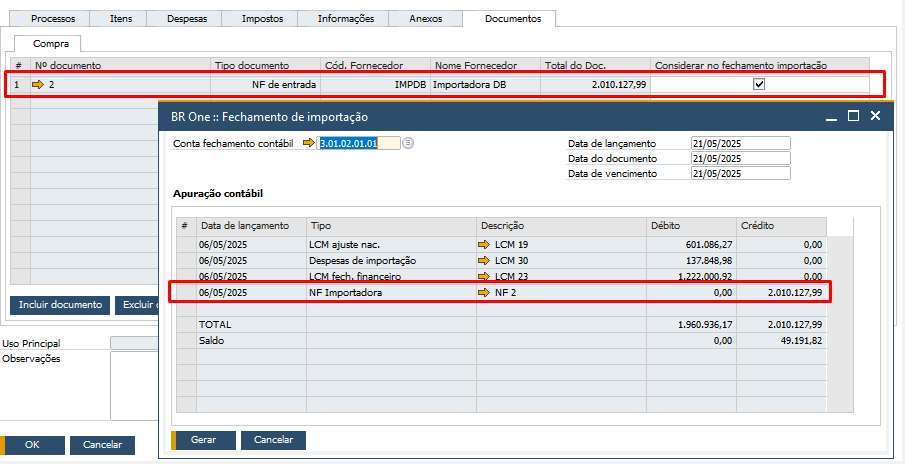The width and height of the screenshot is (905, 464).
Task: Cancel the Fechamento de importação dialog
Action: [x=274, y=440]
